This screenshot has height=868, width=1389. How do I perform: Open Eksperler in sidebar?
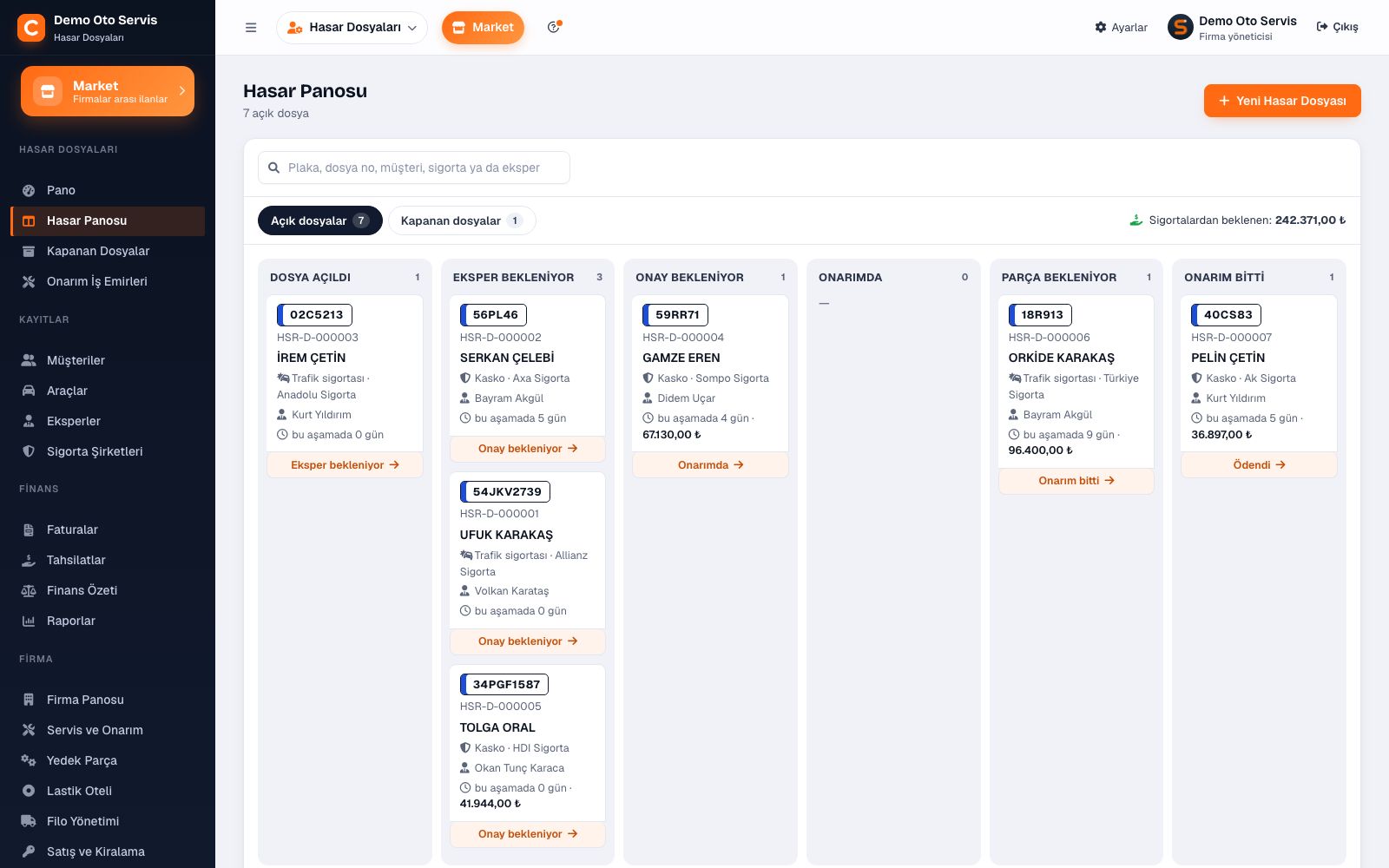(x=108, y=421)
